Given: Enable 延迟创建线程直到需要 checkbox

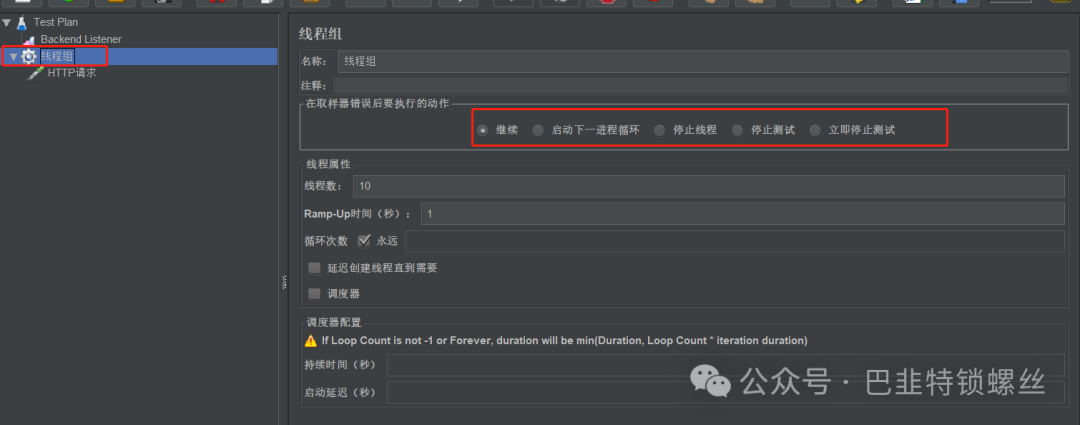Looking at the screenshot, I should coord(314,268).
